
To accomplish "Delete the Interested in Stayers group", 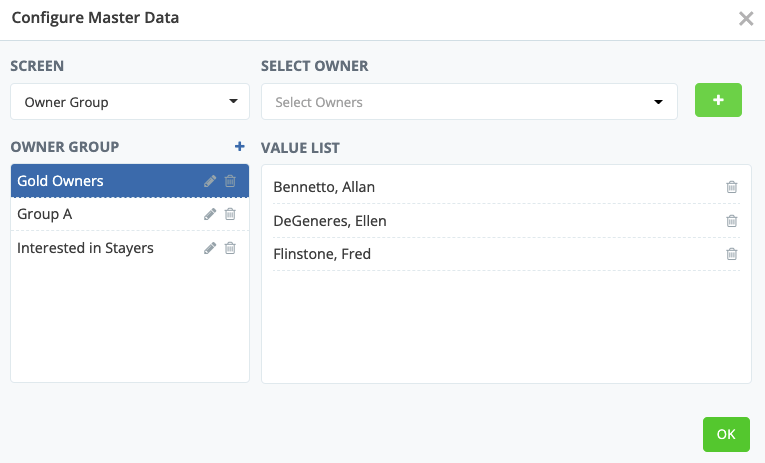I will click(230, 248).
